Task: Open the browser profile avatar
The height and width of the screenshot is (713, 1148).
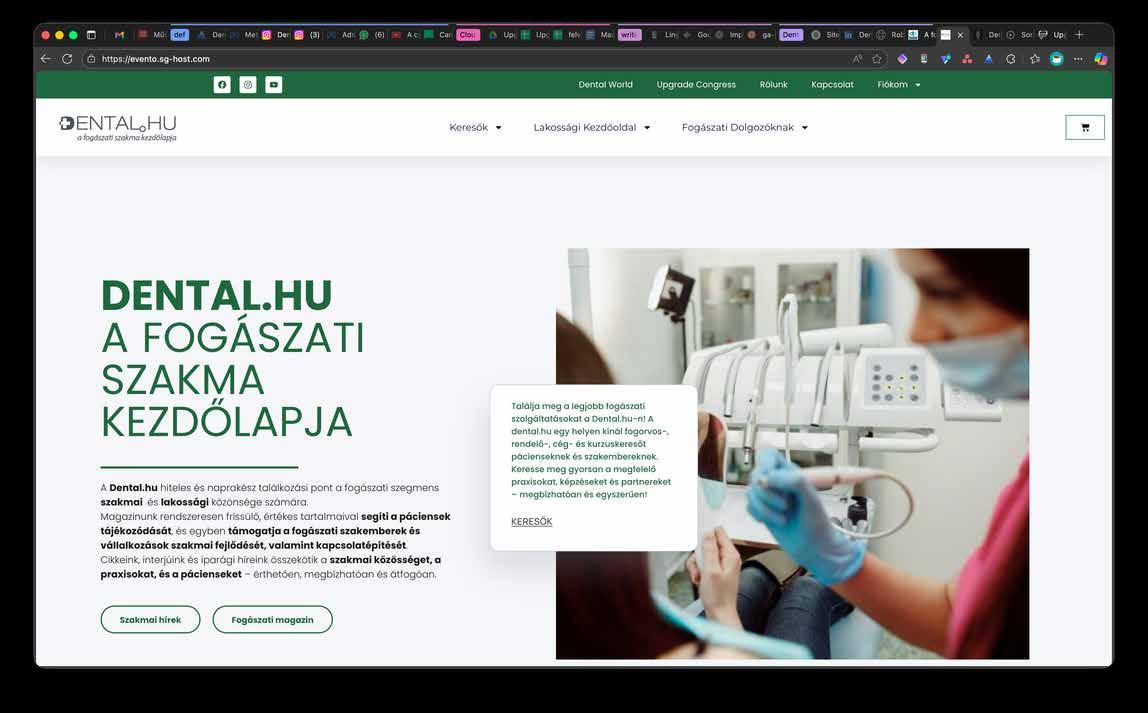Action: (x=1056, y=59)
